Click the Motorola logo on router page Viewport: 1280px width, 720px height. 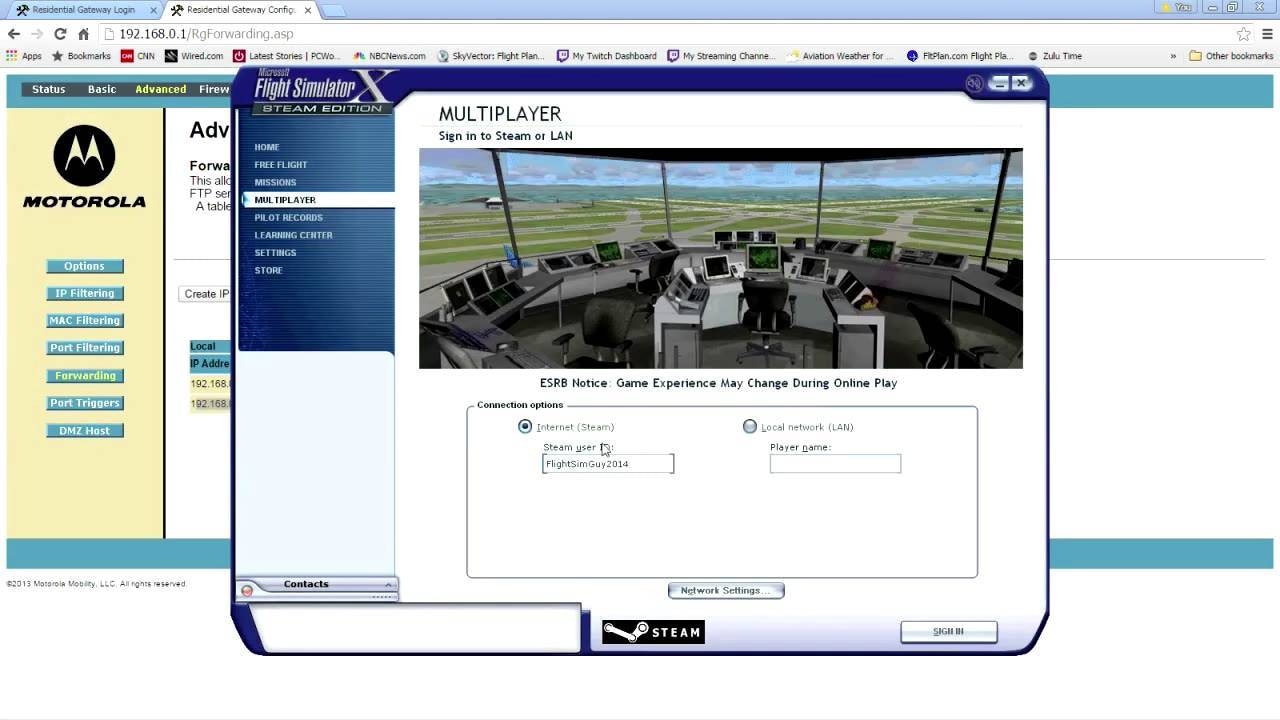coord(85,166)
